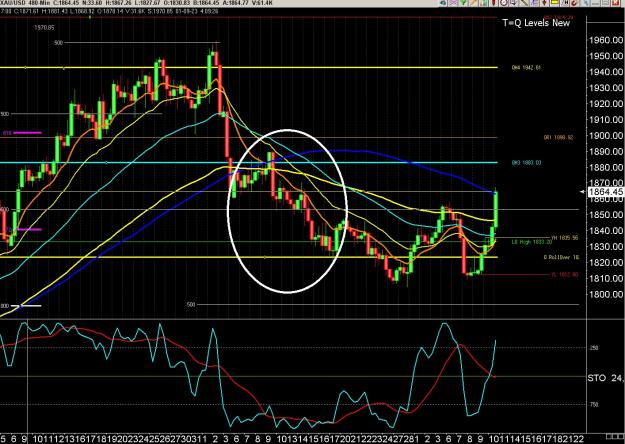Viewport: 625px width, 444px height.
Task: Click the STO 24 indicator label
Action: tap(606, 378)
